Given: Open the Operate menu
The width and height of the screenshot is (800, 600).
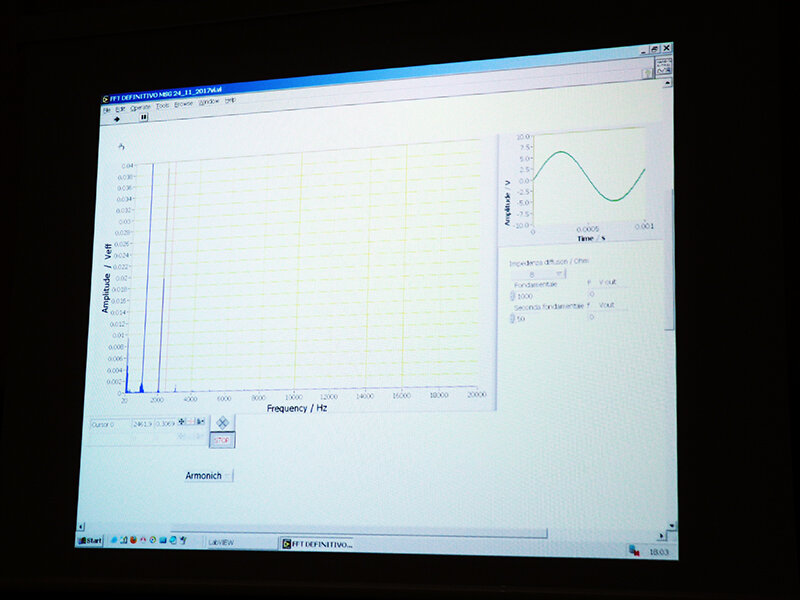Looking at the screenshot, I should pos(140,106).
